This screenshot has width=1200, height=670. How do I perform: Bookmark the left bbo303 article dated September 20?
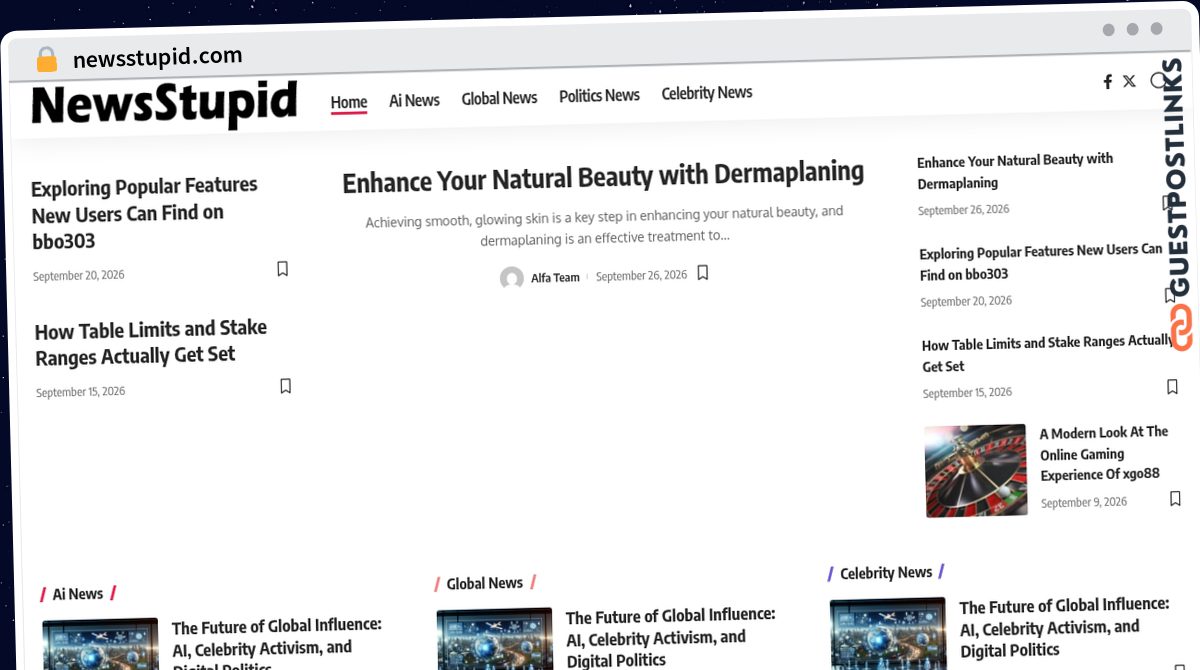[x=282, y=269]
